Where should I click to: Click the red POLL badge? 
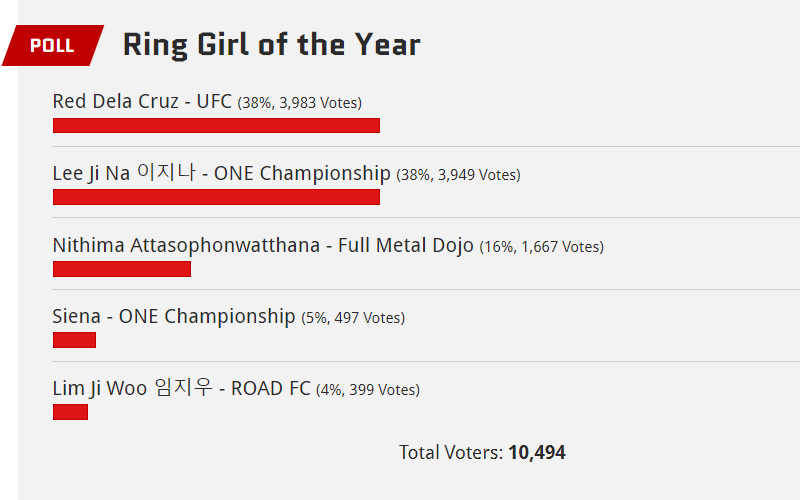53,45
